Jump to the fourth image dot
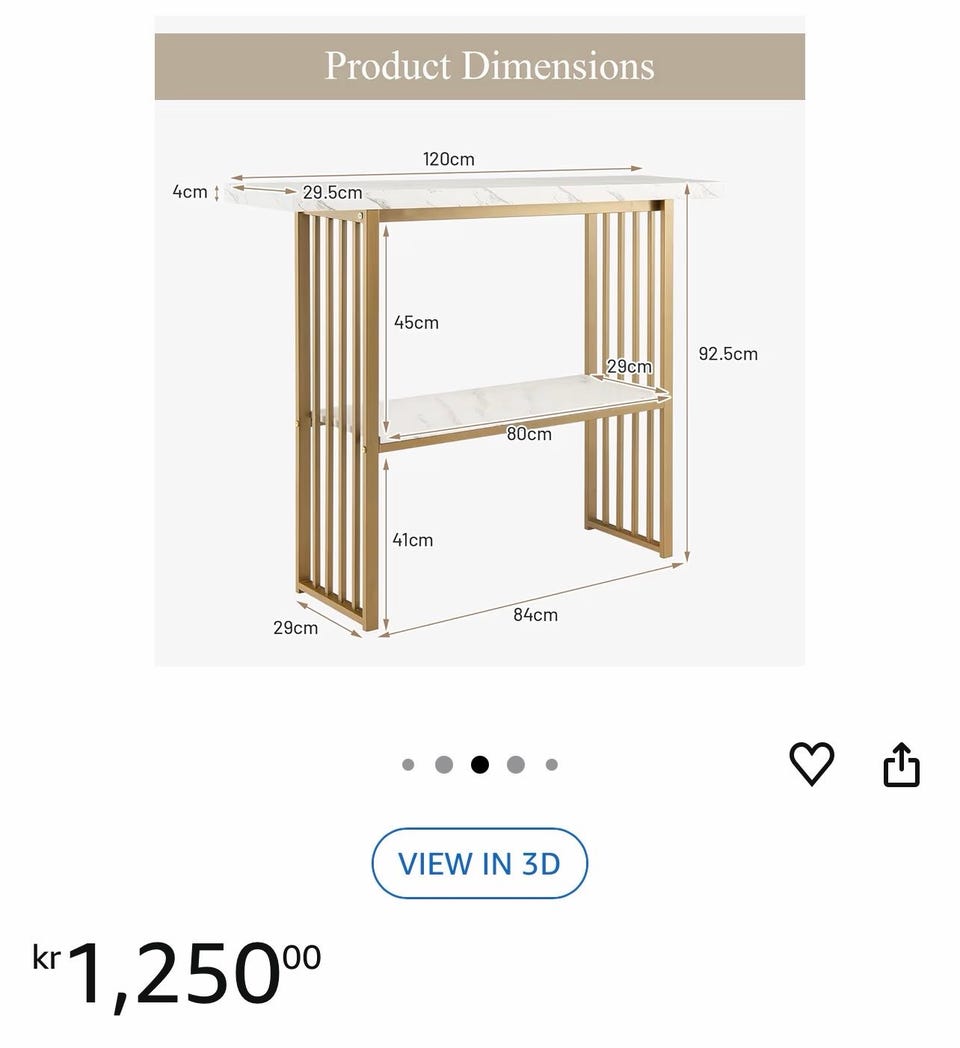960x1048 pixels. [516, 765]
